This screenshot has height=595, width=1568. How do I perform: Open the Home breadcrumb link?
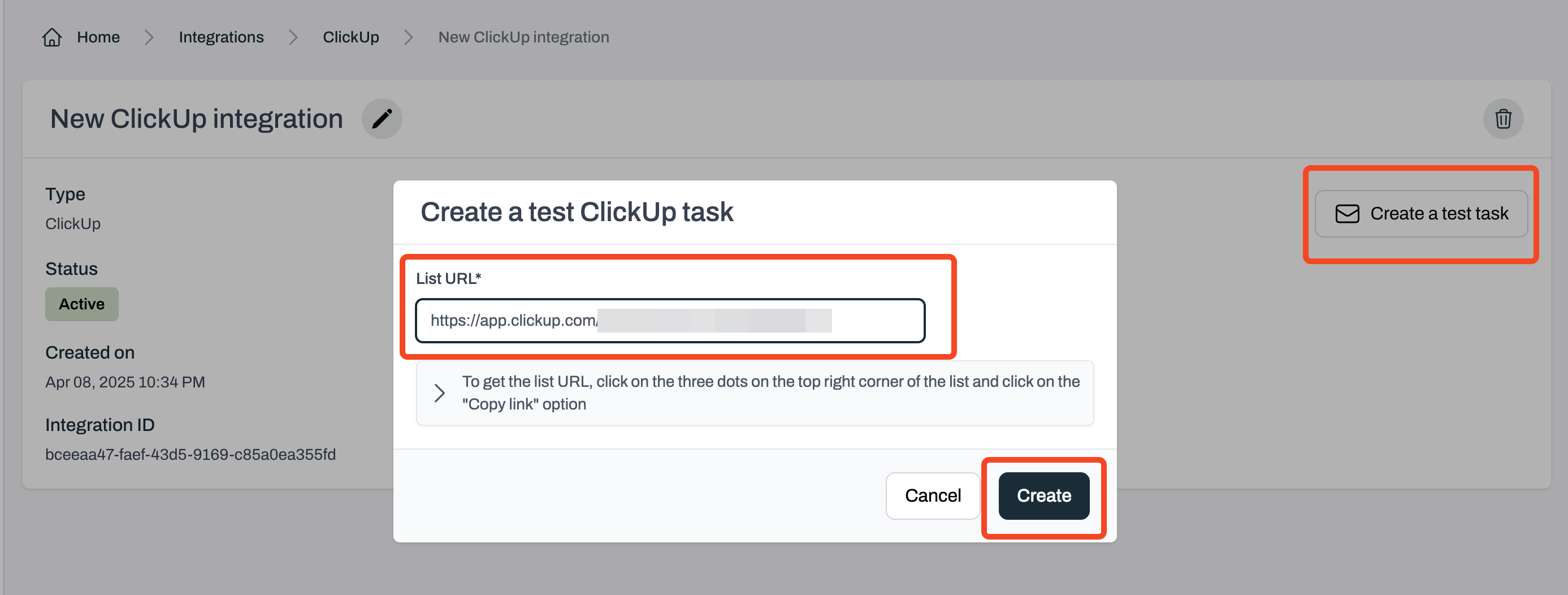(98, 37)
